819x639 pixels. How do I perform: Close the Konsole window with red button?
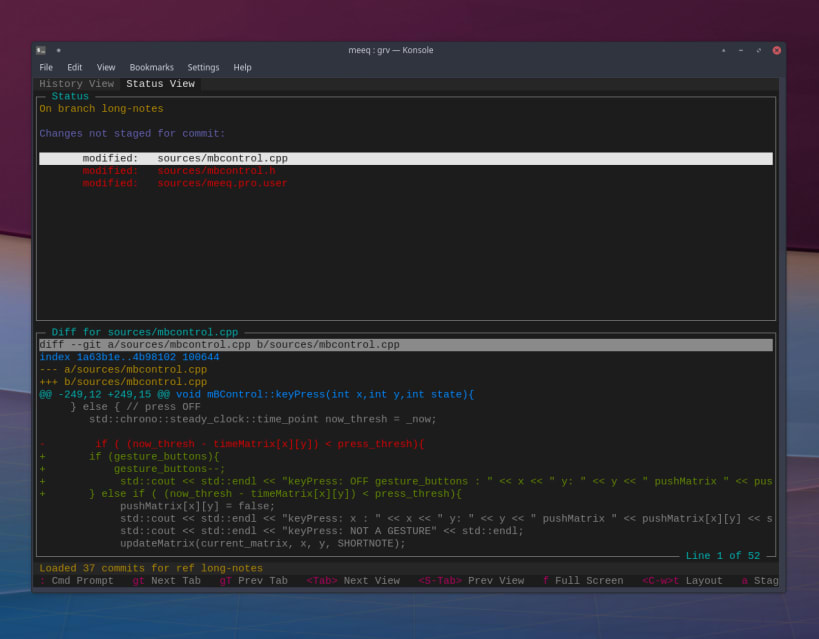tap(777, 50)
